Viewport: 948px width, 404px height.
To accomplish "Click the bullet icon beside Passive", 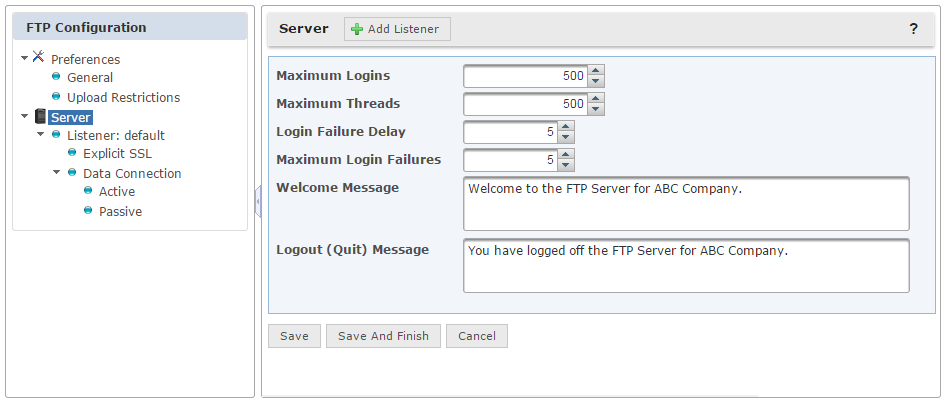I will tap(88, 210).
